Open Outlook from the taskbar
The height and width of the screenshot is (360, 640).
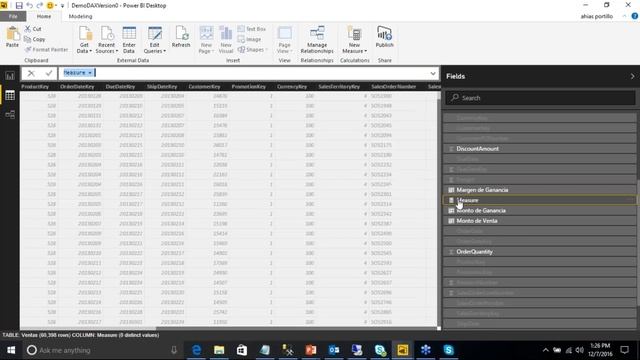click(334, 350)
